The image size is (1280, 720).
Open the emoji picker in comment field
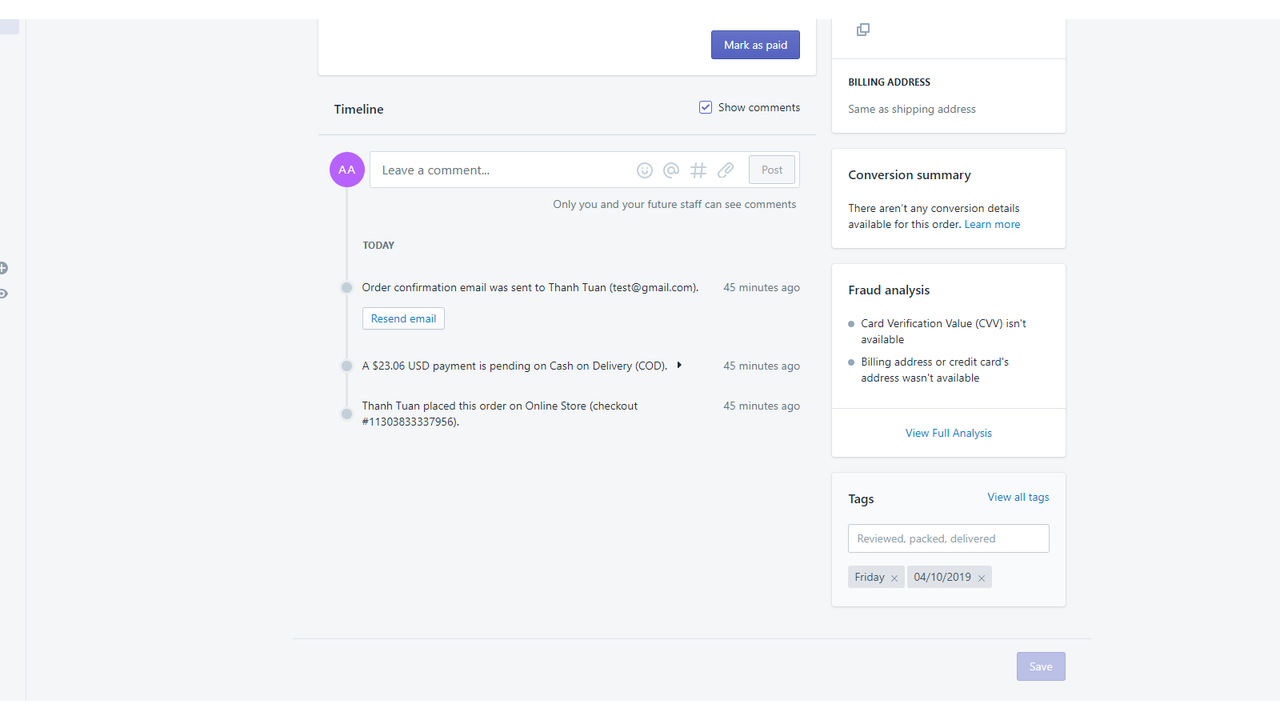[644, 170]
